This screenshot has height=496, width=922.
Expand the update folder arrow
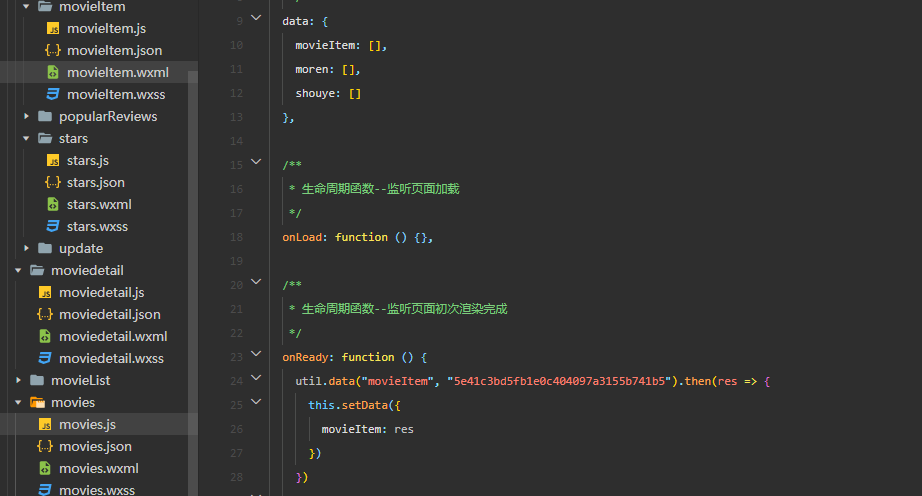click(26, 249)
